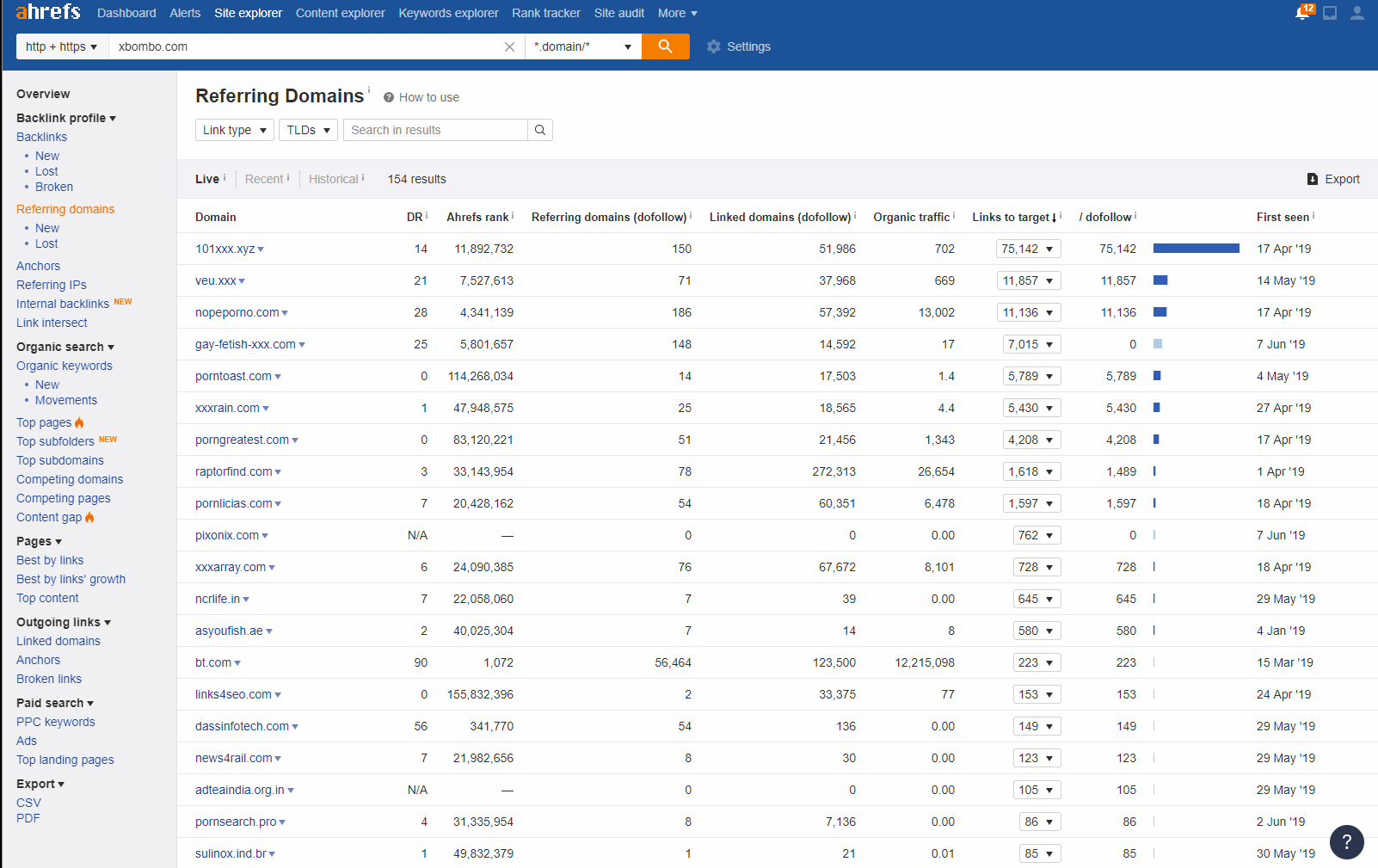
Task: Click info icon beside First seen
Action: pyautogui.click(x=1313, y=215)
